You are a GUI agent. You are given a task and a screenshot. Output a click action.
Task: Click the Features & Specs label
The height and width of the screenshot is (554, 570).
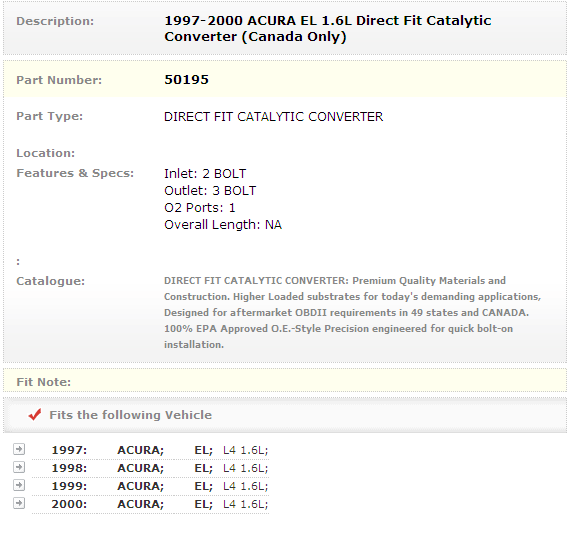point(75,173)
